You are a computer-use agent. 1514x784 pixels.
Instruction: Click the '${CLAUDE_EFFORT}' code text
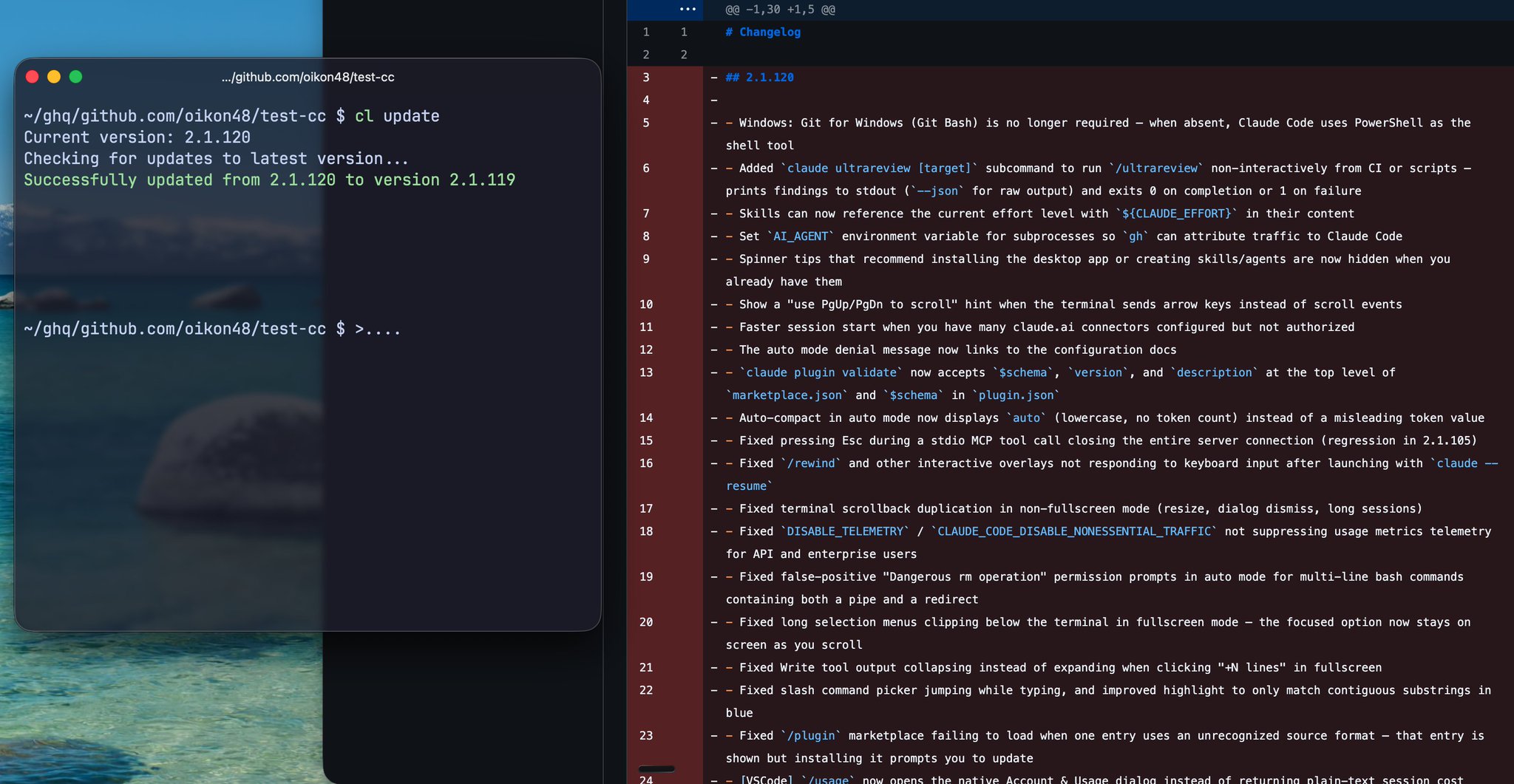tap(1177, 214)
